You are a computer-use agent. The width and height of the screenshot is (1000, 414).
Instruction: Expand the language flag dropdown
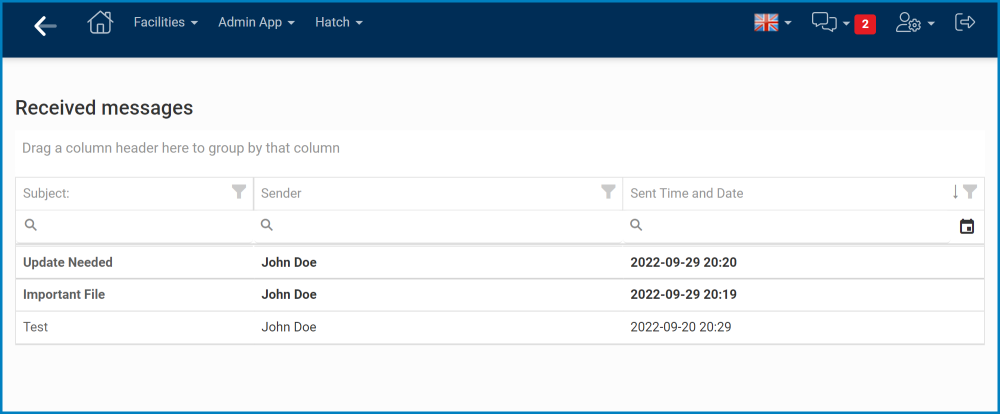point(772,23)
